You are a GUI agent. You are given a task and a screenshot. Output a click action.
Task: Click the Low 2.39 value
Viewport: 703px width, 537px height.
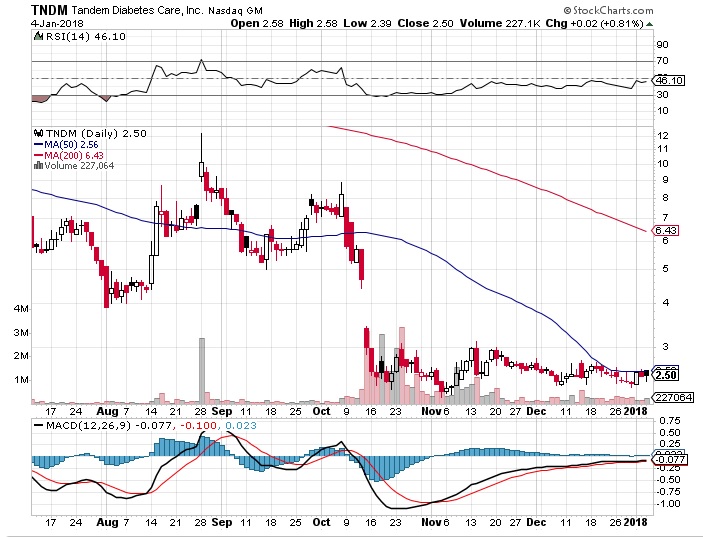368,23
